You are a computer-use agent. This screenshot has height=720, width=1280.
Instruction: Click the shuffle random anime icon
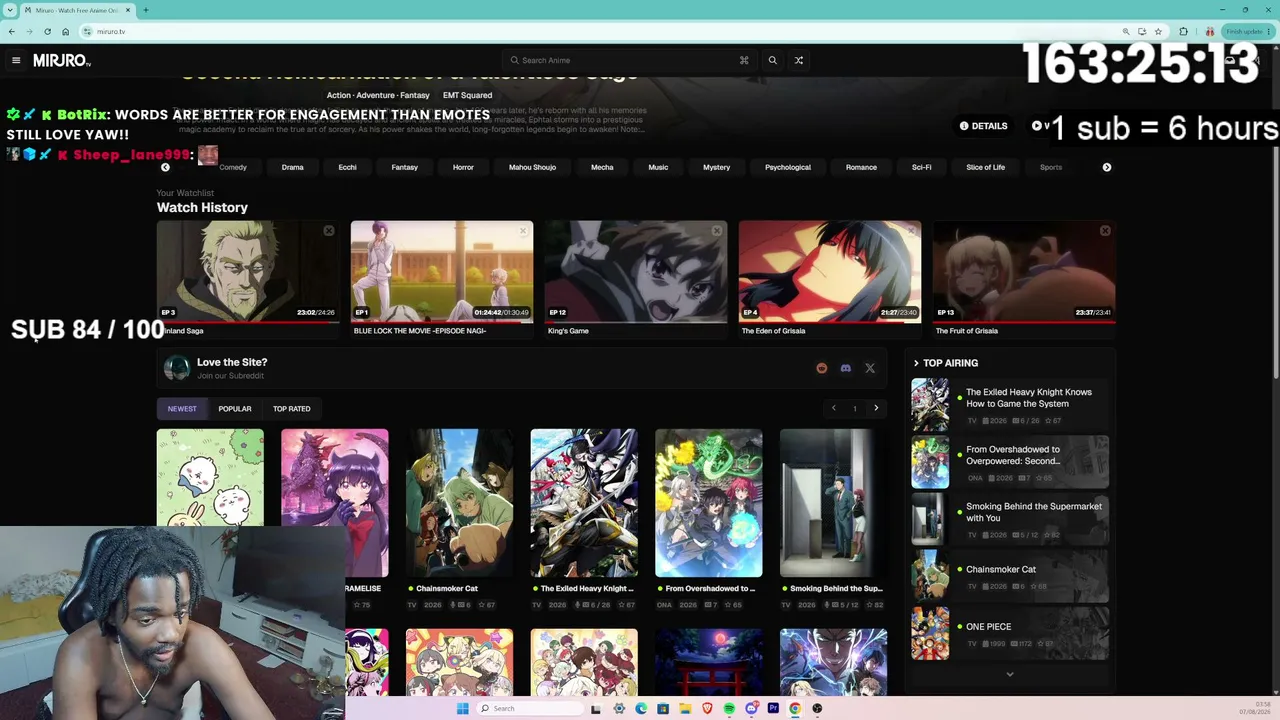799,60
